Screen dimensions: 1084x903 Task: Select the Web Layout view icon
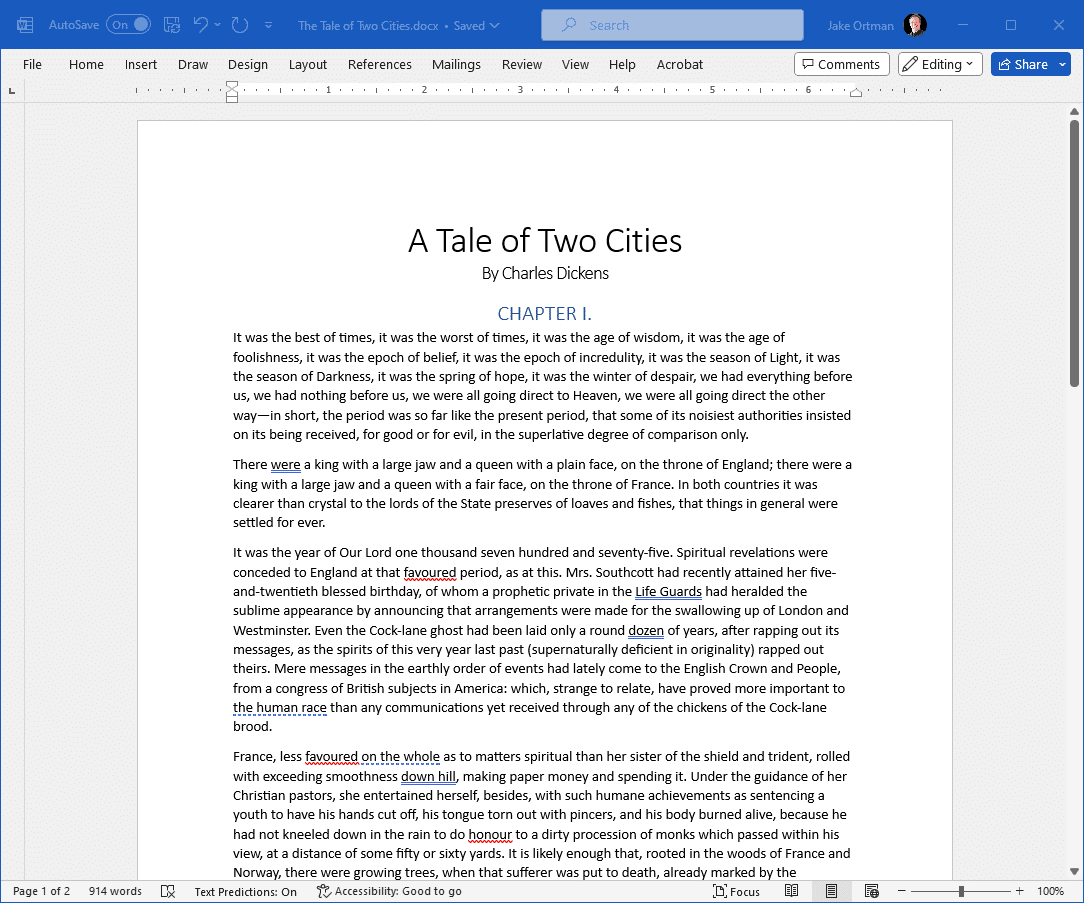(x=872, y=891)
